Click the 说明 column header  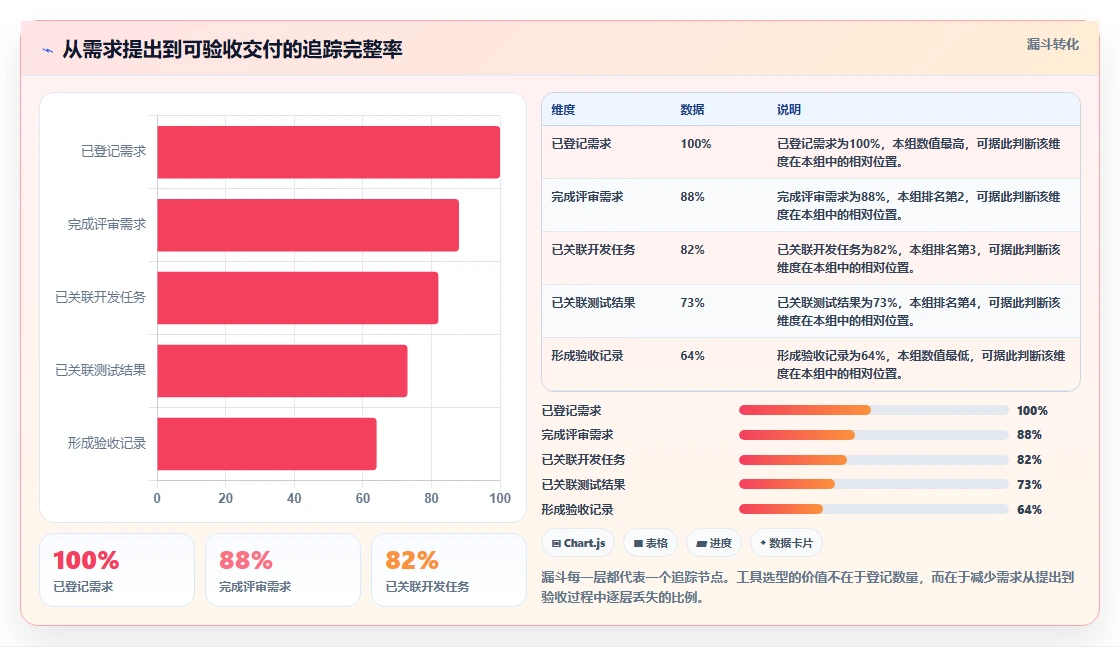pyautogui.click(x=789, y=109)
